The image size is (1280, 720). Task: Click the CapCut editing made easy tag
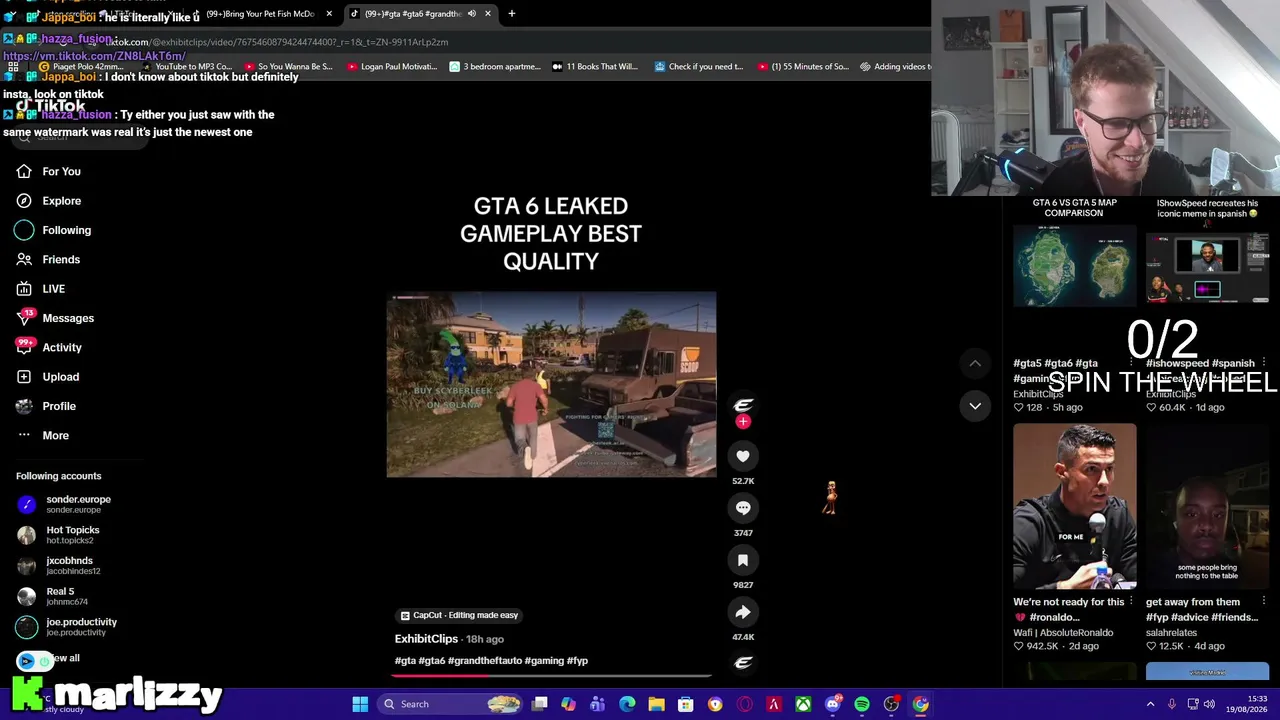click(x=459, y=615)
